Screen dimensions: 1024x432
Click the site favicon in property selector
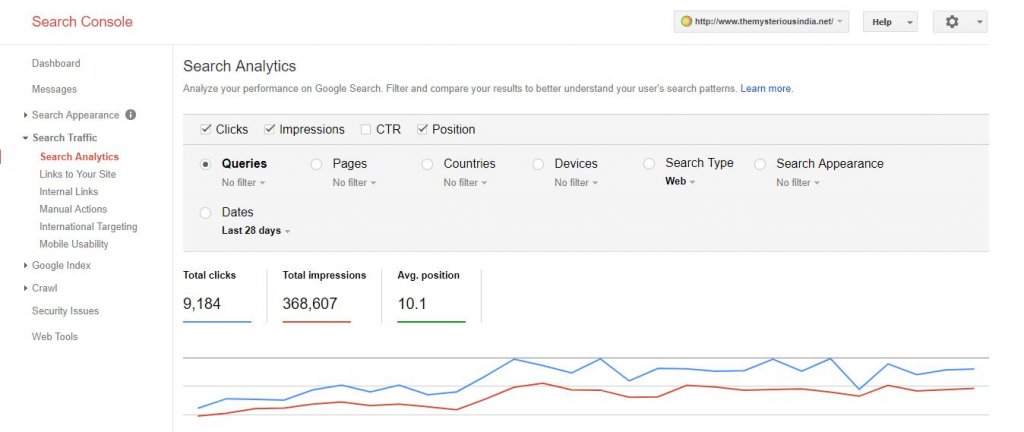coord(686,22)
